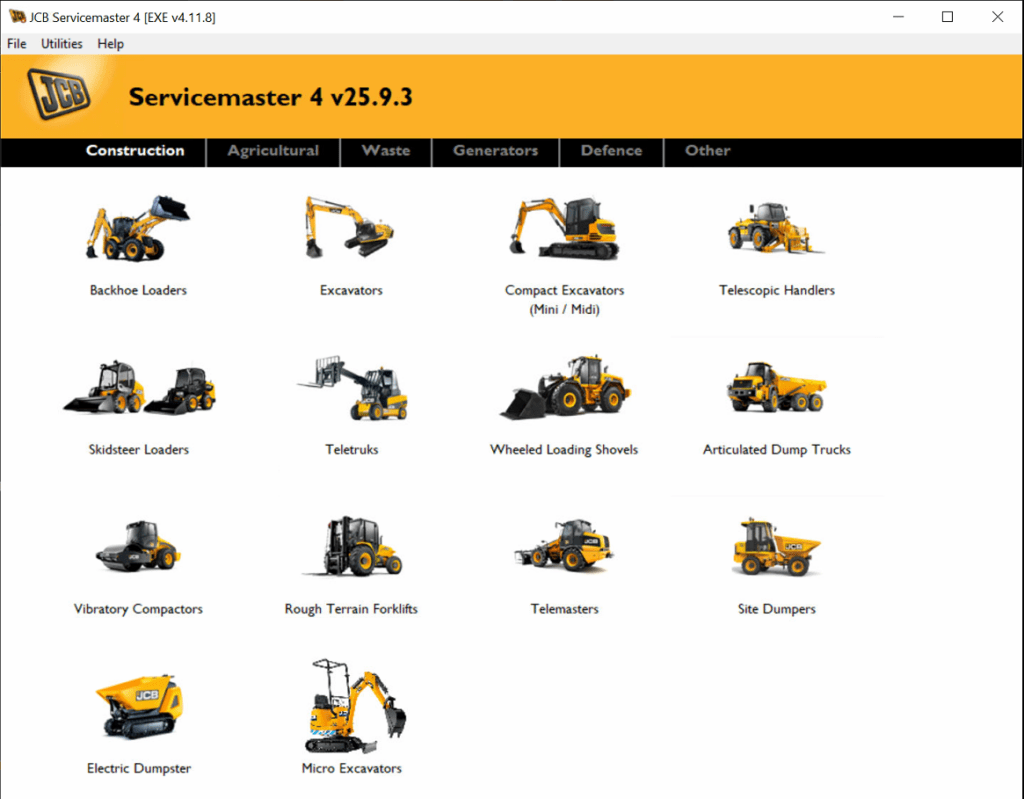Open the Utilities menu
The width and height of the screenshot is (1024, 799).
[x=61, y=43]
